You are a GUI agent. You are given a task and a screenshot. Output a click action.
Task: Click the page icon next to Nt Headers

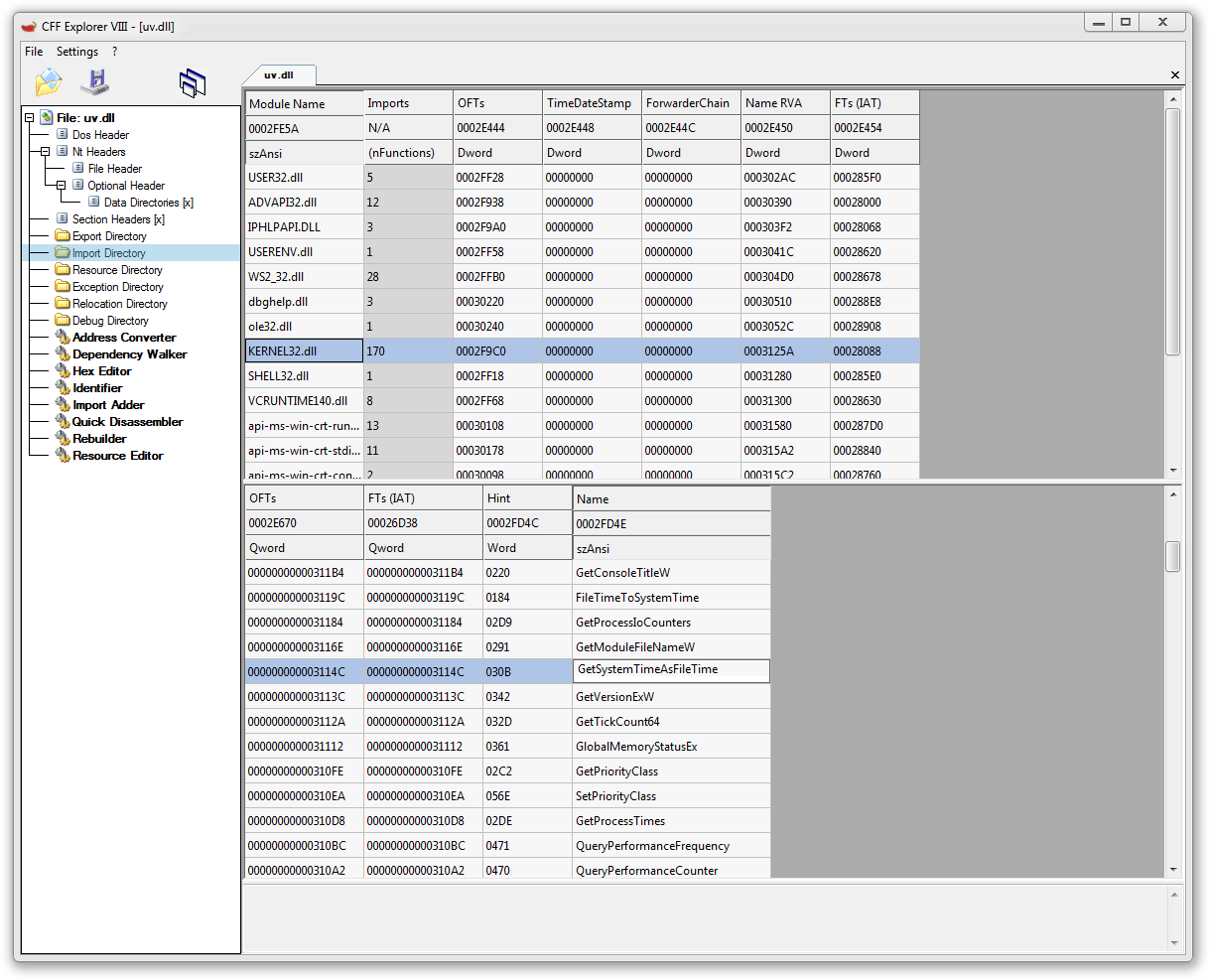pyautogui.click(x=63, y=151)
